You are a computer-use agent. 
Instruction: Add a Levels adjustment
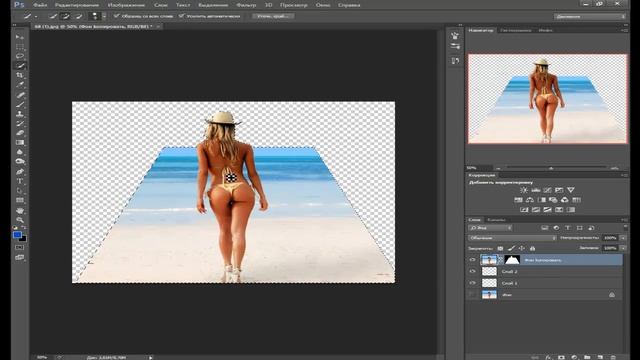click(x=536, y=190)
